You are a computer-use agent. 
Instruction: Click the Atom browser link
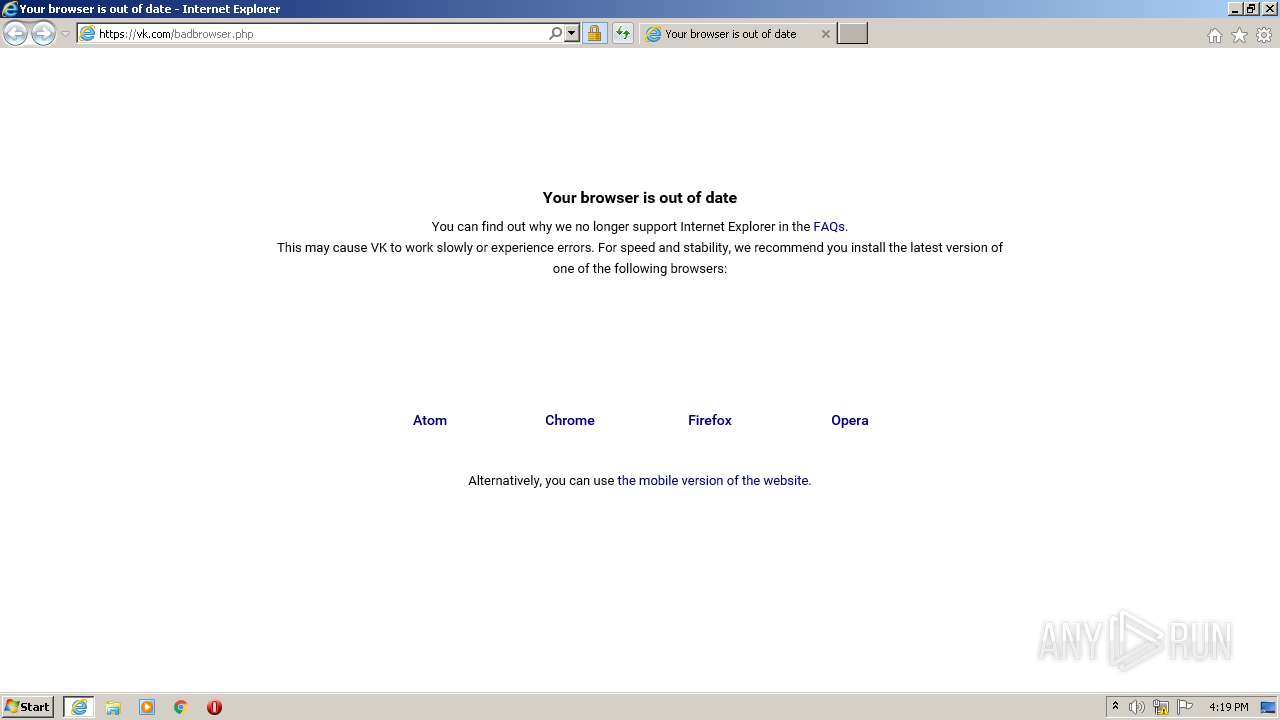pos(430,420)
